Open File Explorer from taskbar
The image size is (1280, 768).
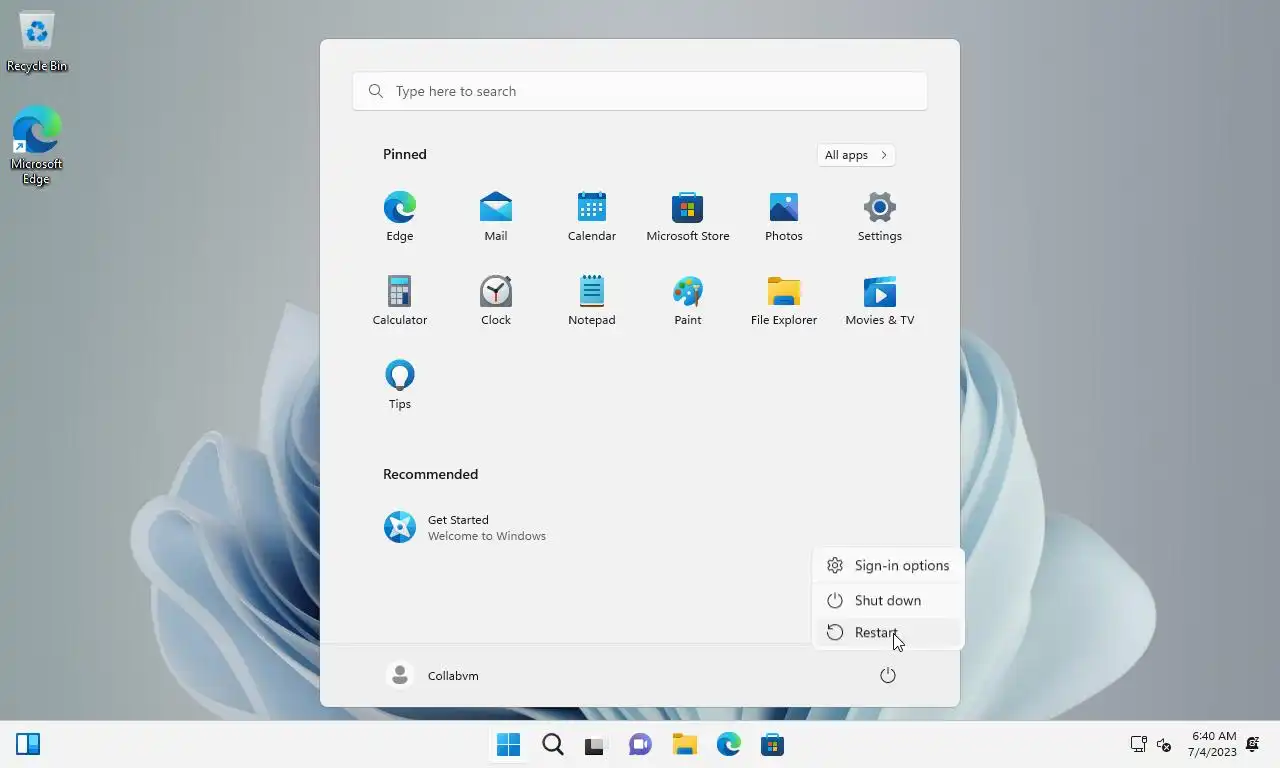pos(684,745)
